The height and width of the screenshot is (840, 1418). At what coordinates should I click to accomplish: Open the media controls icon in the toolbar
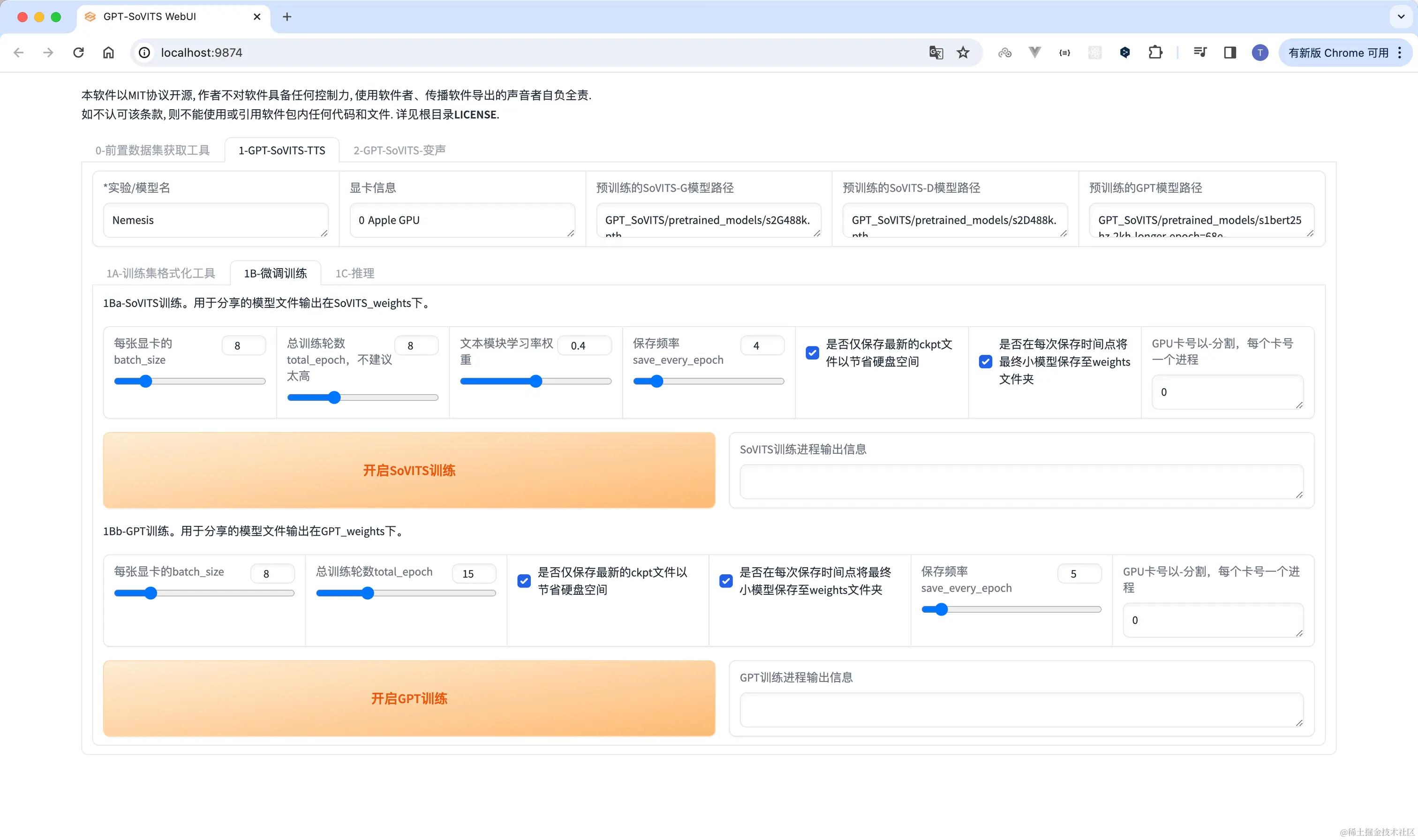[1199, 52]
